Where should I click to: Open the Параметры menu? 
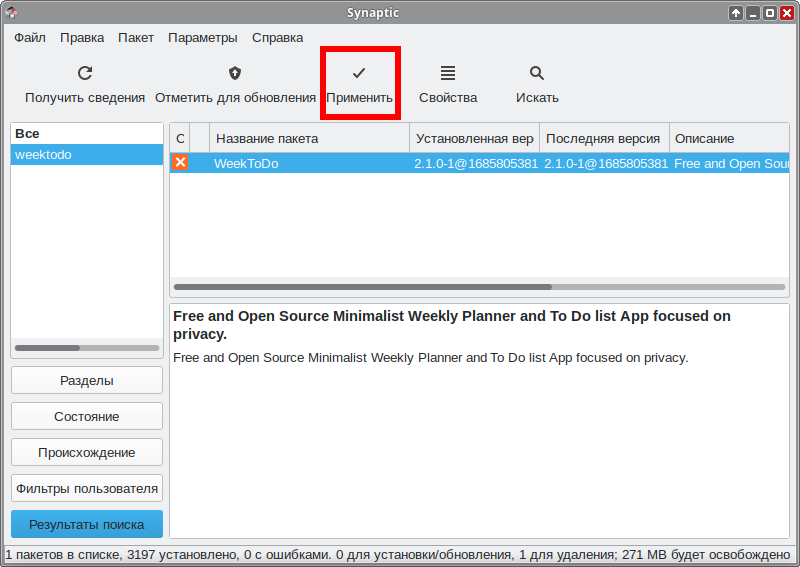(203, 38)
